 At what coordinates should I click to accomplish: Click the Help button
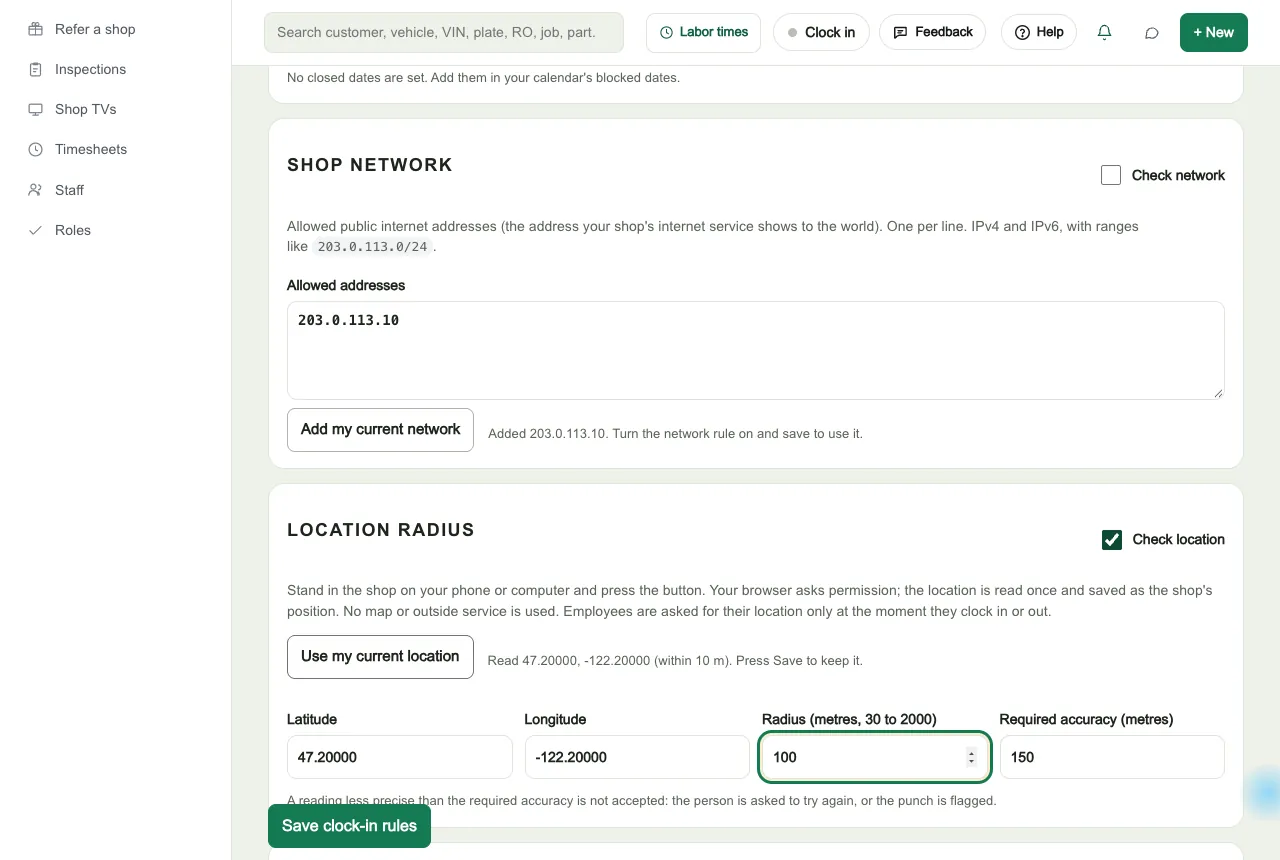(1038, 32)
